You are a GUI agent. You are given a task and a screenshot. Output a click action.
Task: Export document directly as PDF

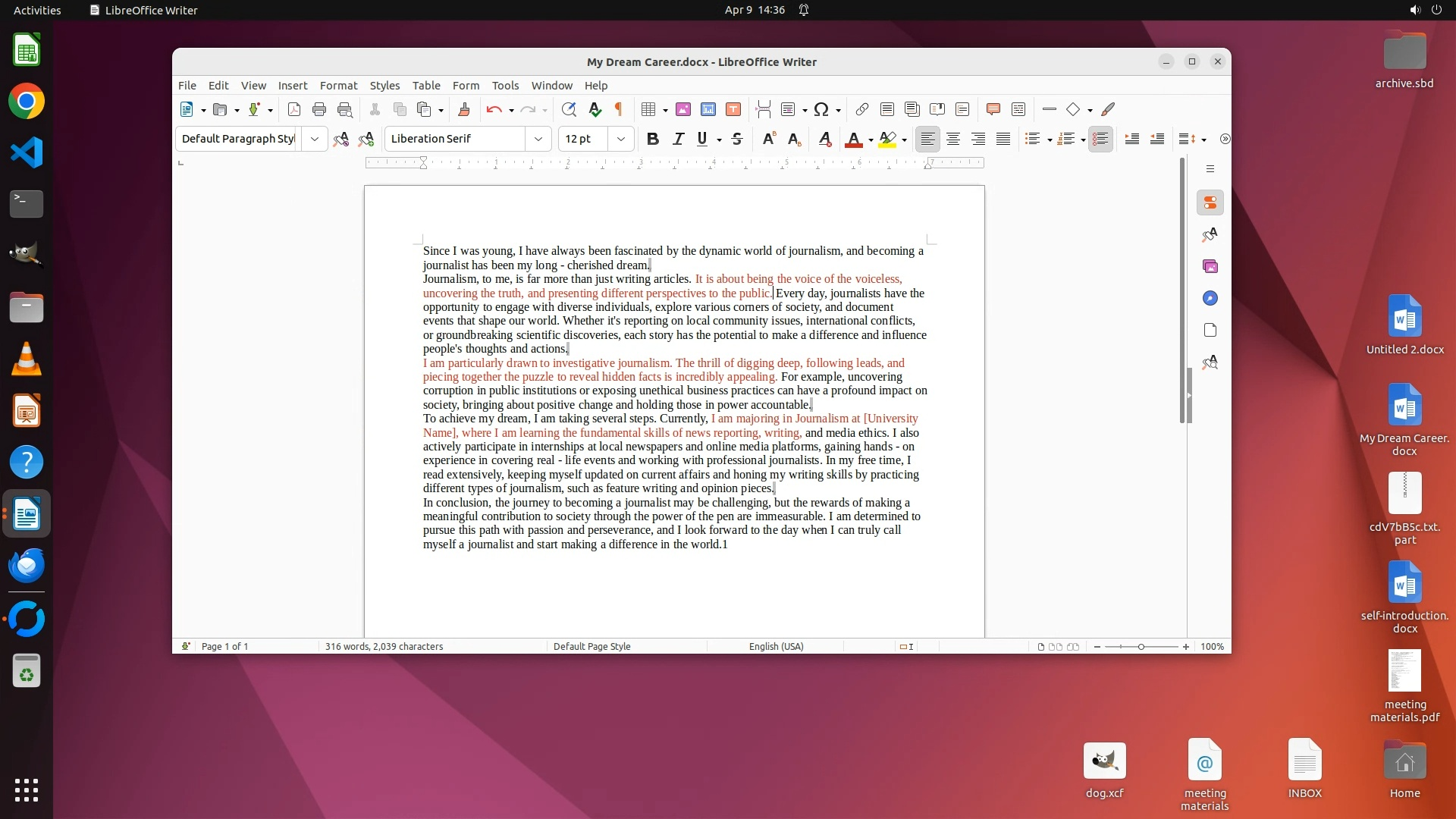point(294,109)
